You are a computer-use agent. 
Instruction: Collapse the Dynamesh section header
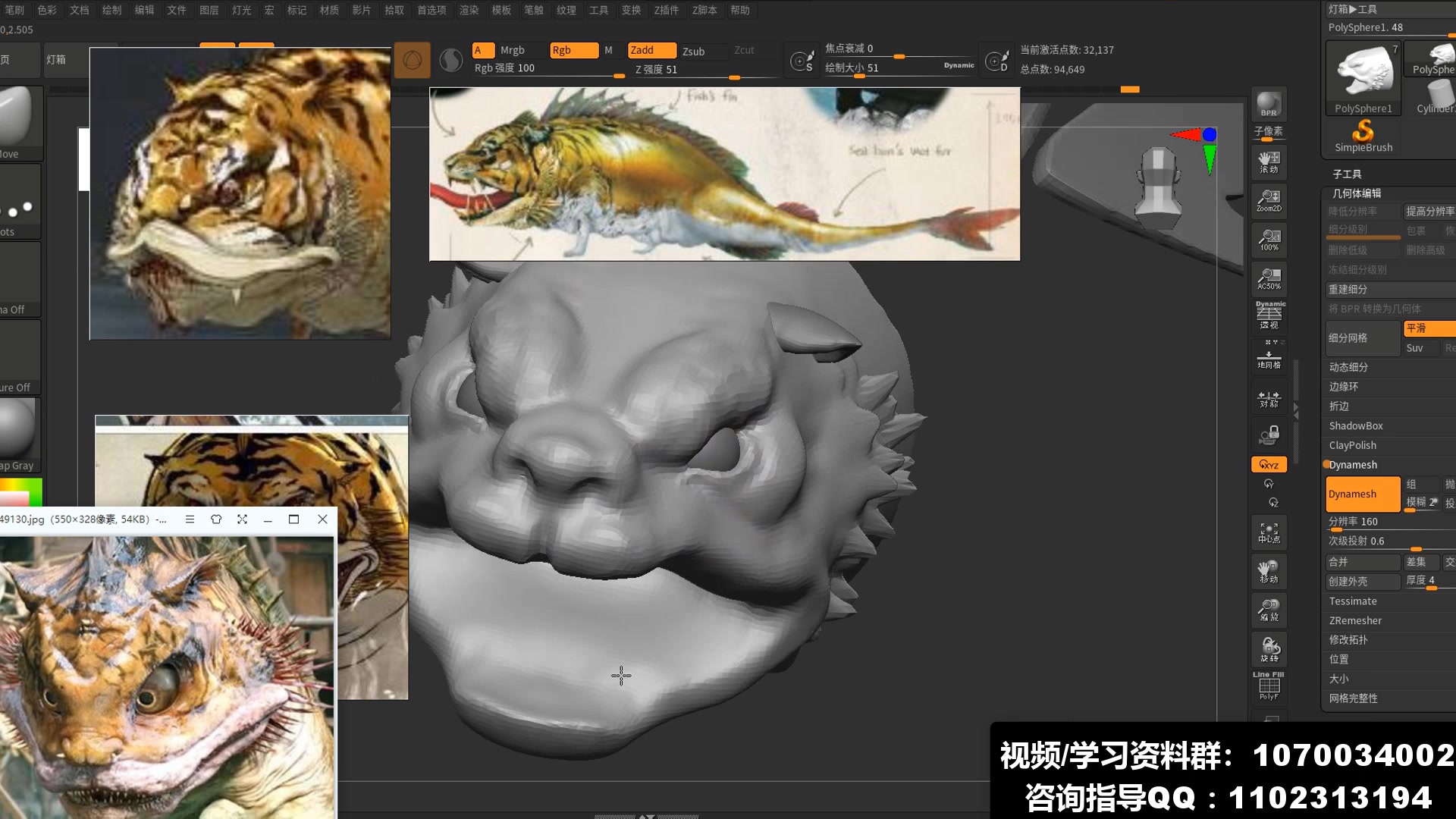tap(1352, 465)
